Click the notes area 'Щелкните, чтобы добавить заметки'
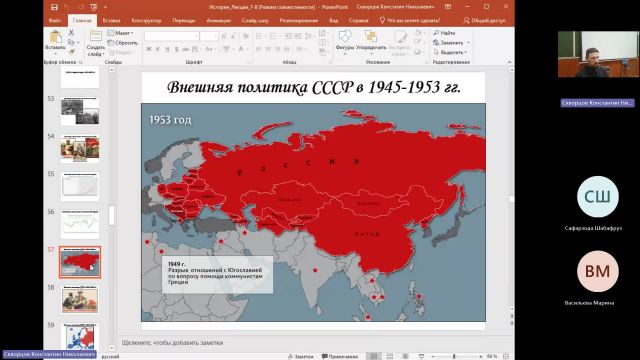Screen dimensions: 640x360 (172, 343)
